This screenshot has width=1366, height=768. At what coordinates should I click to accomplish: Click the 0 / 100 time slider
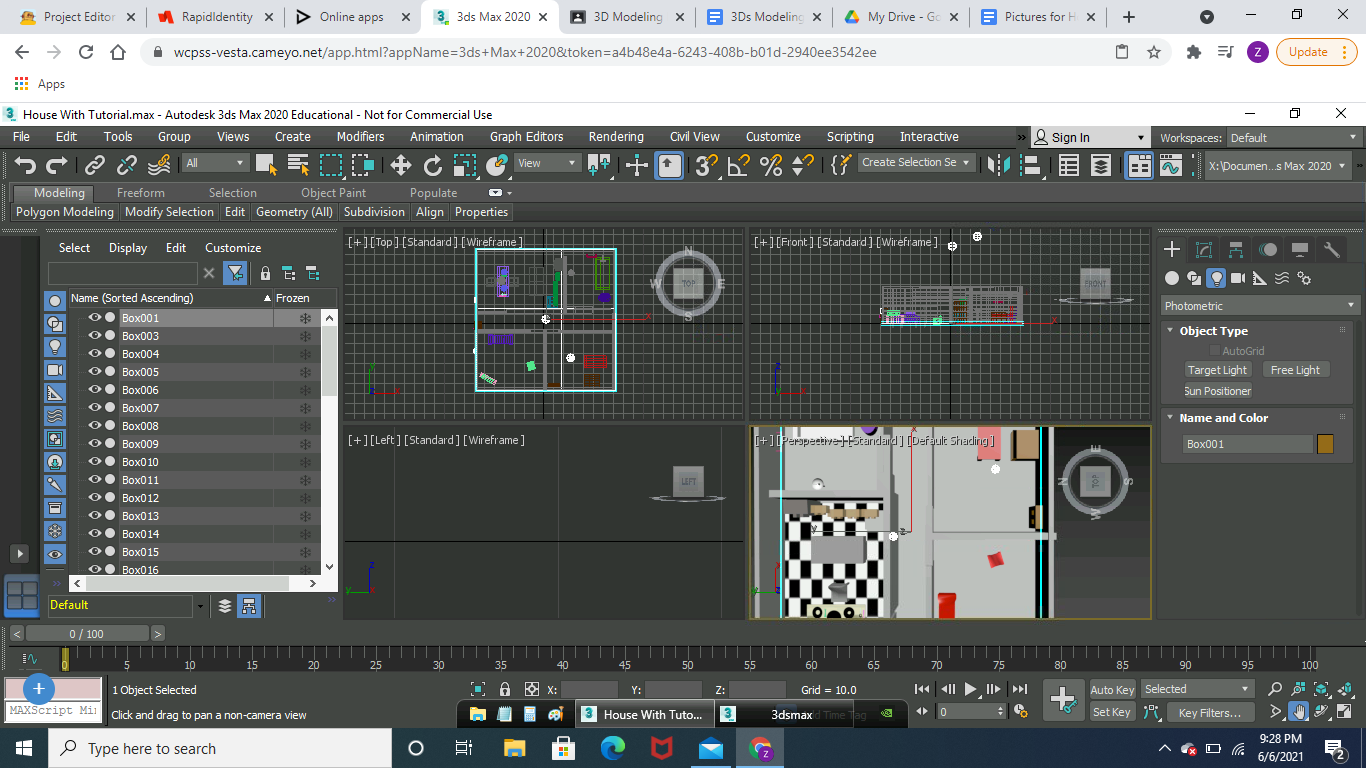point(86,633)
